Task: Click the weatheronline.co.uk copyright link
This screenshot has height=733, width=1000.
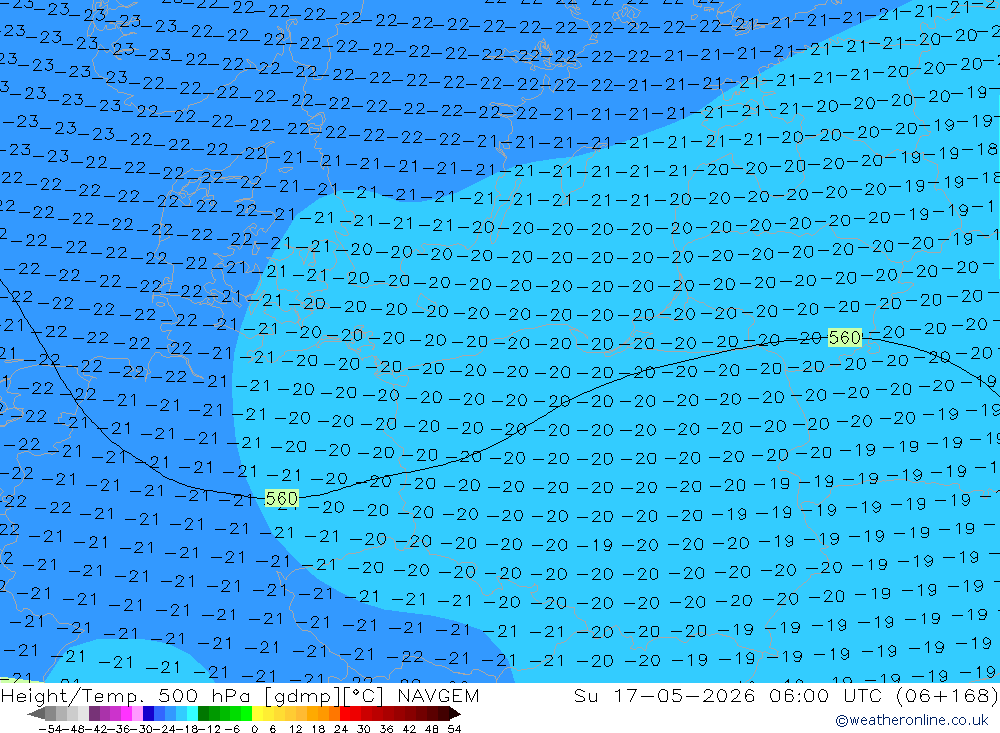Action: click(911, 720)
